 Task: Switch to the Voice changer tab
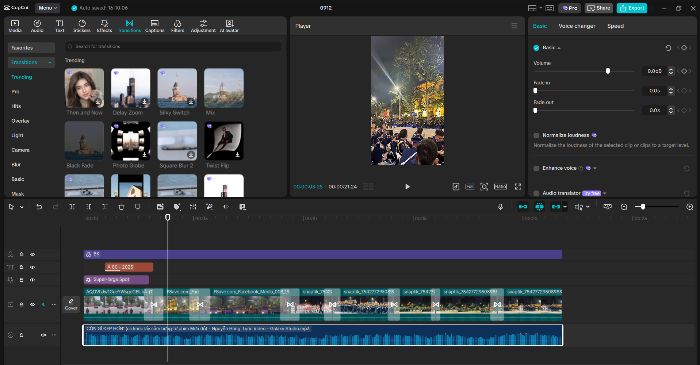click(577, 26)
